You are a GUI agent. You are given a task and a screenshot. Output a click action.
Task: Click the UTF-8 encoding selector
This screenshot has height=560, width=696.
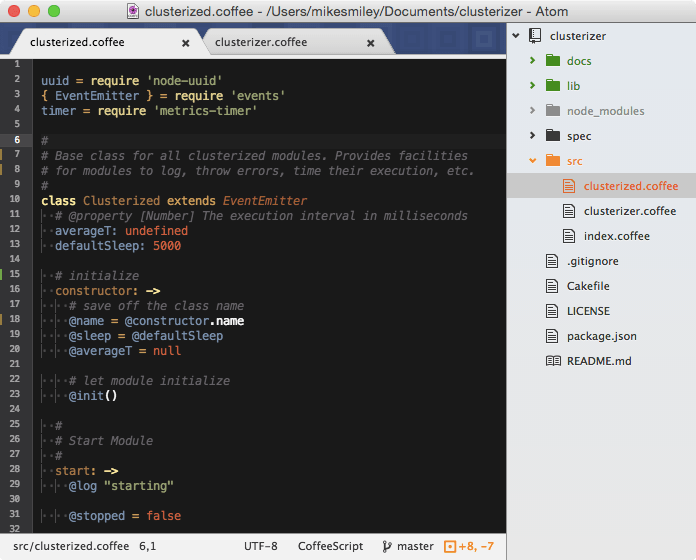261,546
